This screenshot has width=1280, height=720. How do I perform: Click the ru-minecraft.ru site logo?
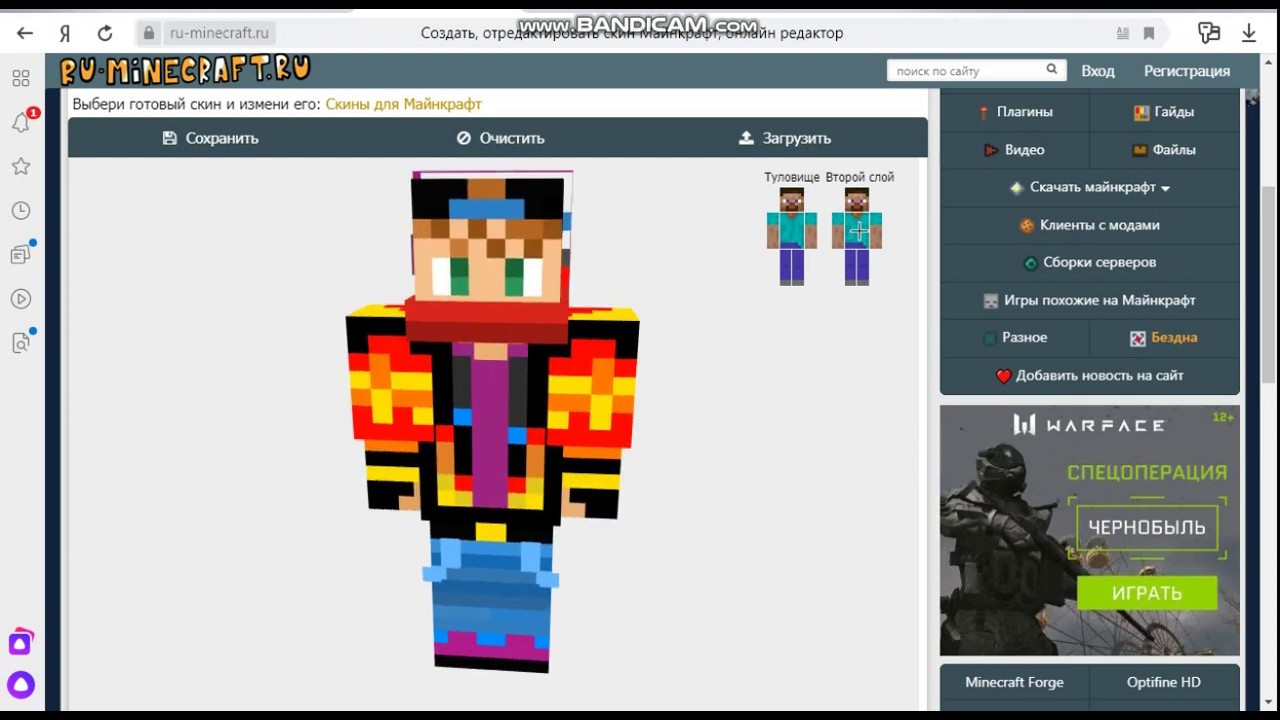coord(185,70)
